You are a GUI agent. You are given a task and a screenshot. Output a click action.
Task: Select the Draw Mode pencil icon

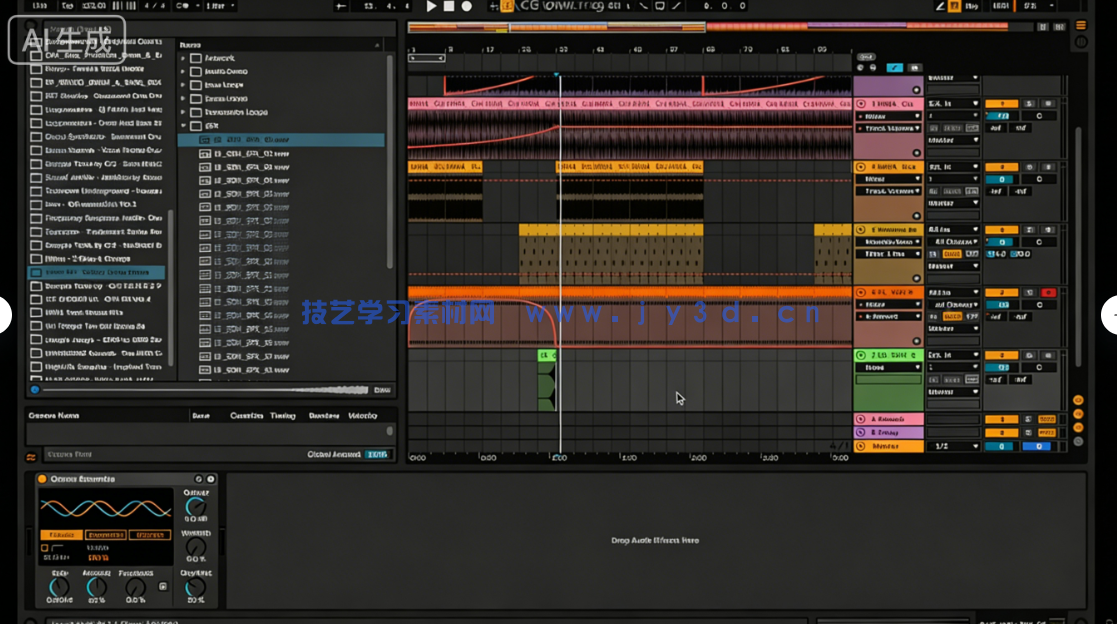(x=940, y=6)
